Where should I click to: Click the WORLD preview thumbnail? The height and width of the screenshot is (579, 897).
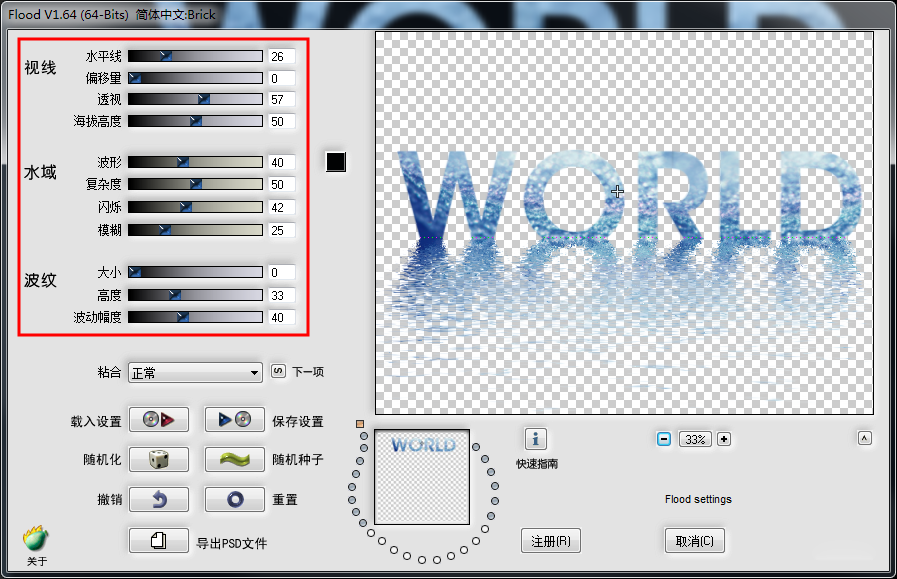point(422,477)
